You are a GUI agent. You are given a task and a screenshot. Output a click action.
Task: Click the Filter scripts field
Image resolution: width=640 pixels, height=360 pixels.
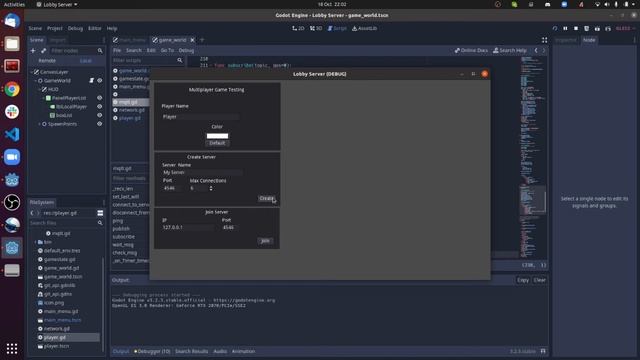coord(148,60)
